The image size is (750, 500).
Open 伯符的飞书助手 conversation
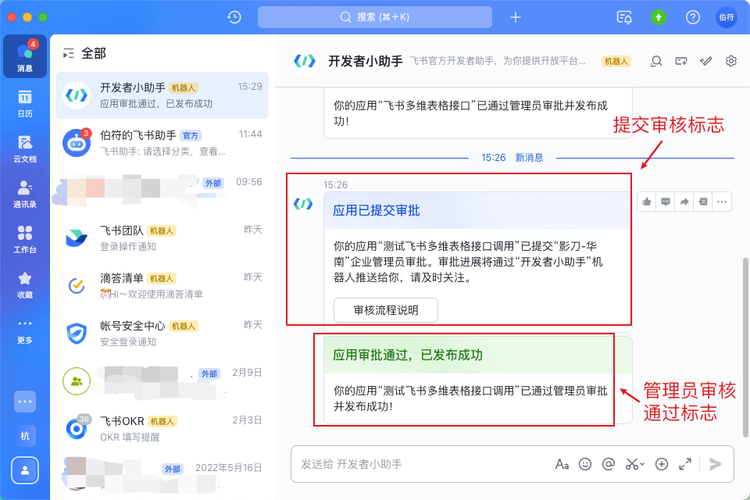[162, 143]
